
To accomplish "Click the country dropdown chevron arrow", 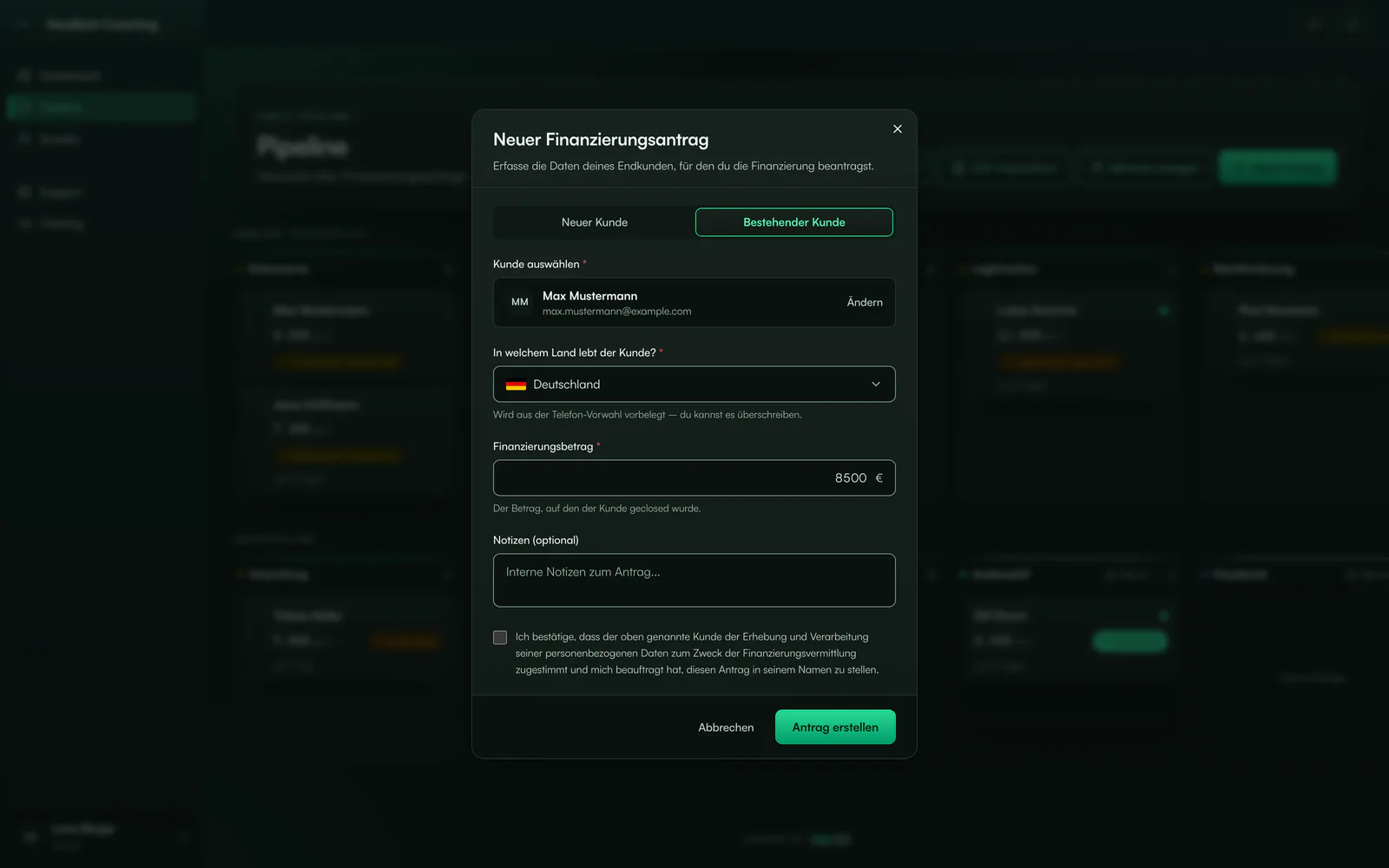I will point(876,385).
